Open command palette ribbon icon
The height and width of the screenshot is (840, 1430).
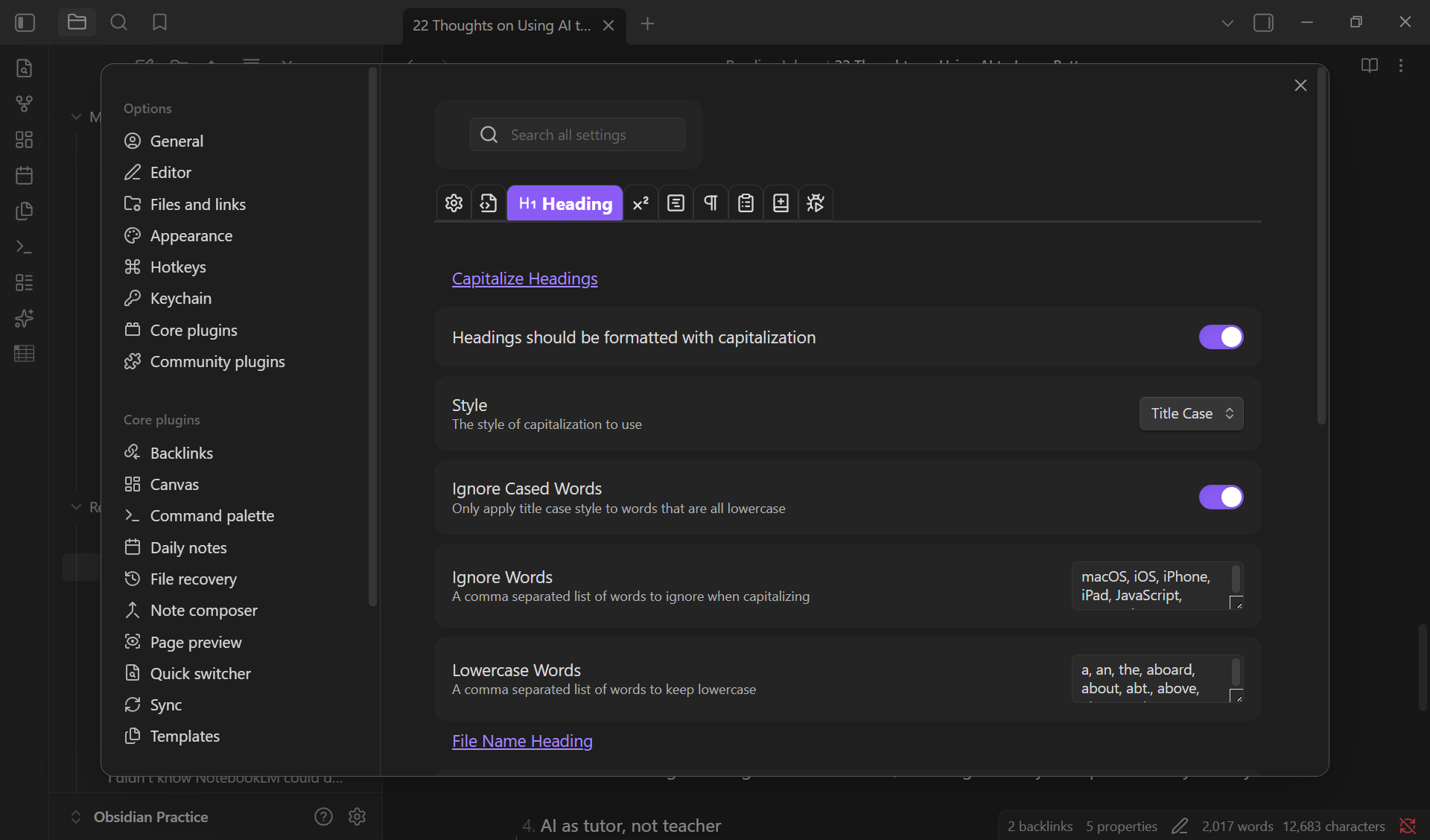click(x=25, y=246)
